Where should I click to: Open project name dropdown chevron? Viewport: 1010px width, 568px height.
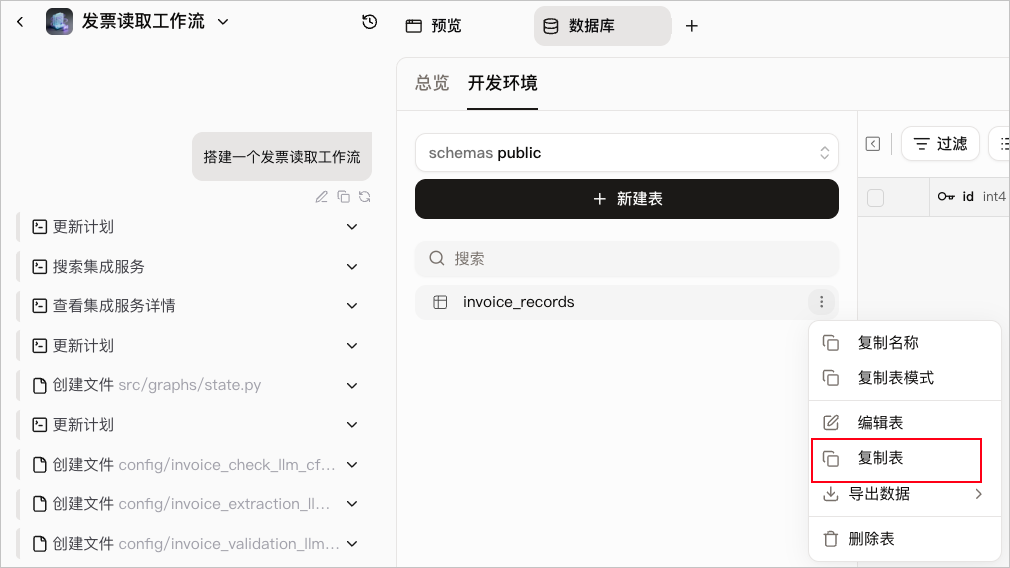tap(223, 22)
